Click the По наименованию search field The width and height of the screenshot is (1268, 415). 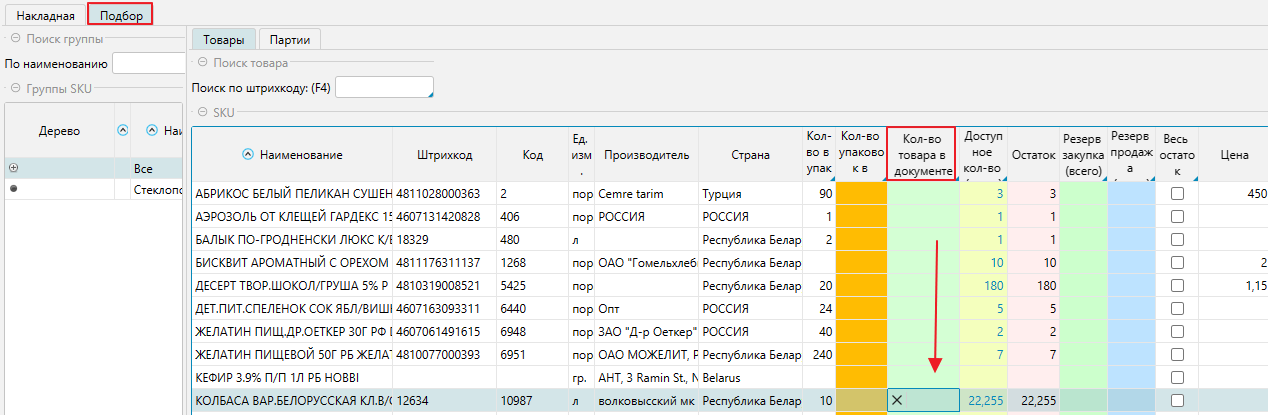[x=146, y=64]
